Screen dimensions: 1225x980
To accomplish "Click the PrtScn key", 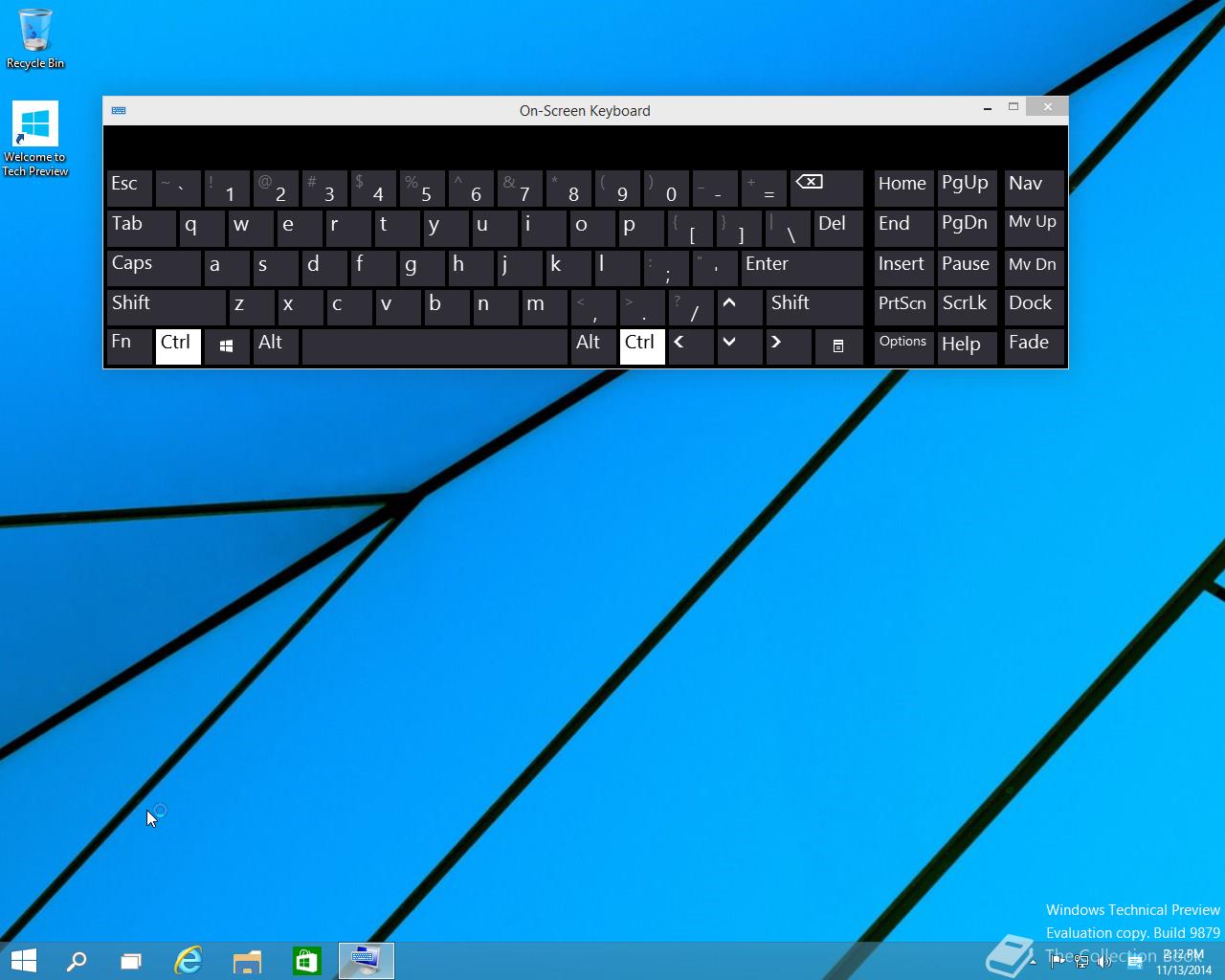I will click(x=903, y=307).
